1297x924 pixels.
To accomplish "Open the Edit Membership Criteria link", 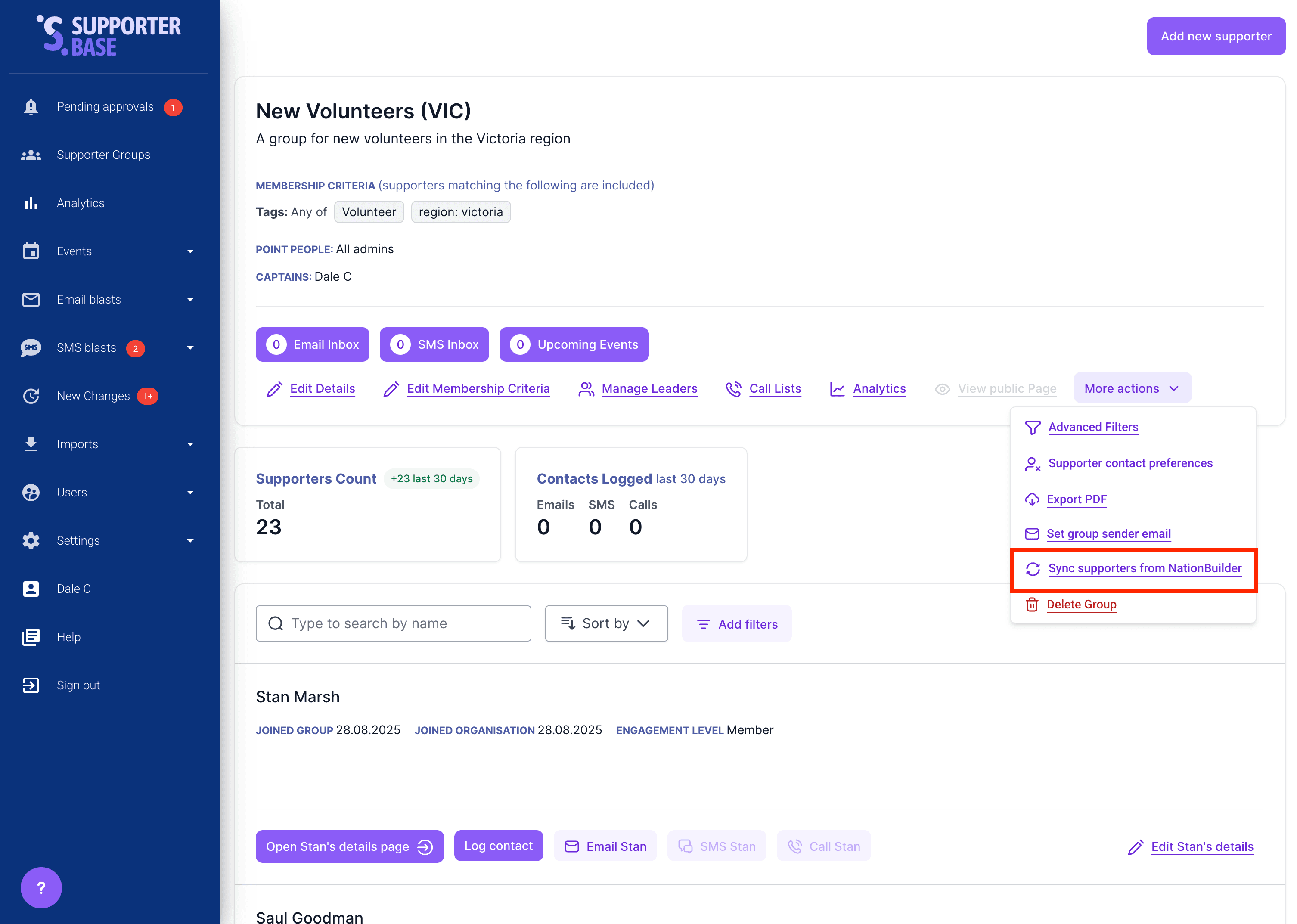I will (x=478, y=388).
